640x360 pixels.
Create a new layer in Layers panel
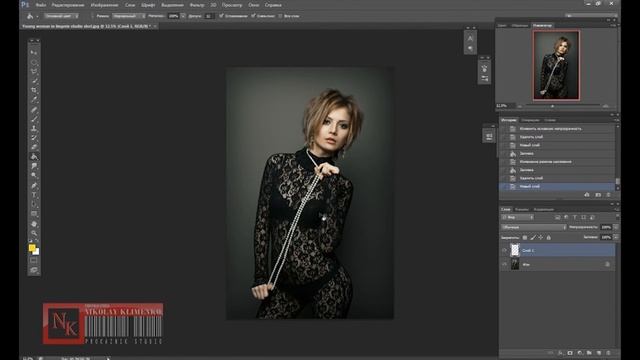599,353
